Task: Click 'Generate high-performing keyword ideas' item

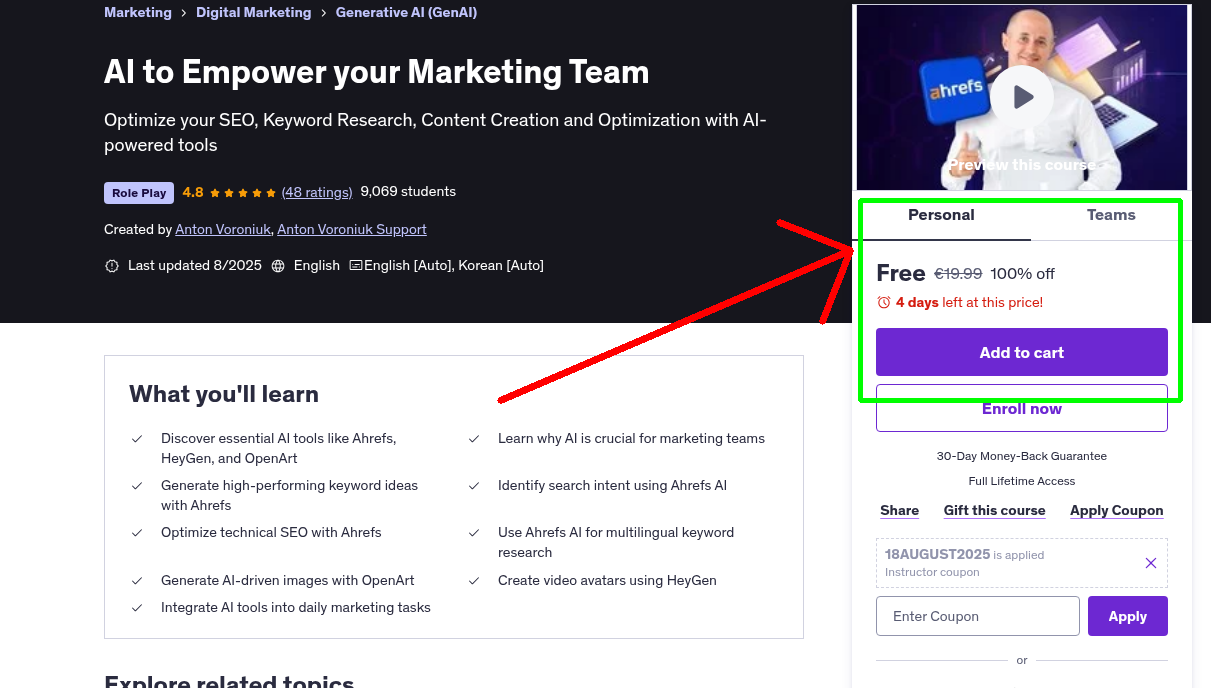Action: pos(290,495)
